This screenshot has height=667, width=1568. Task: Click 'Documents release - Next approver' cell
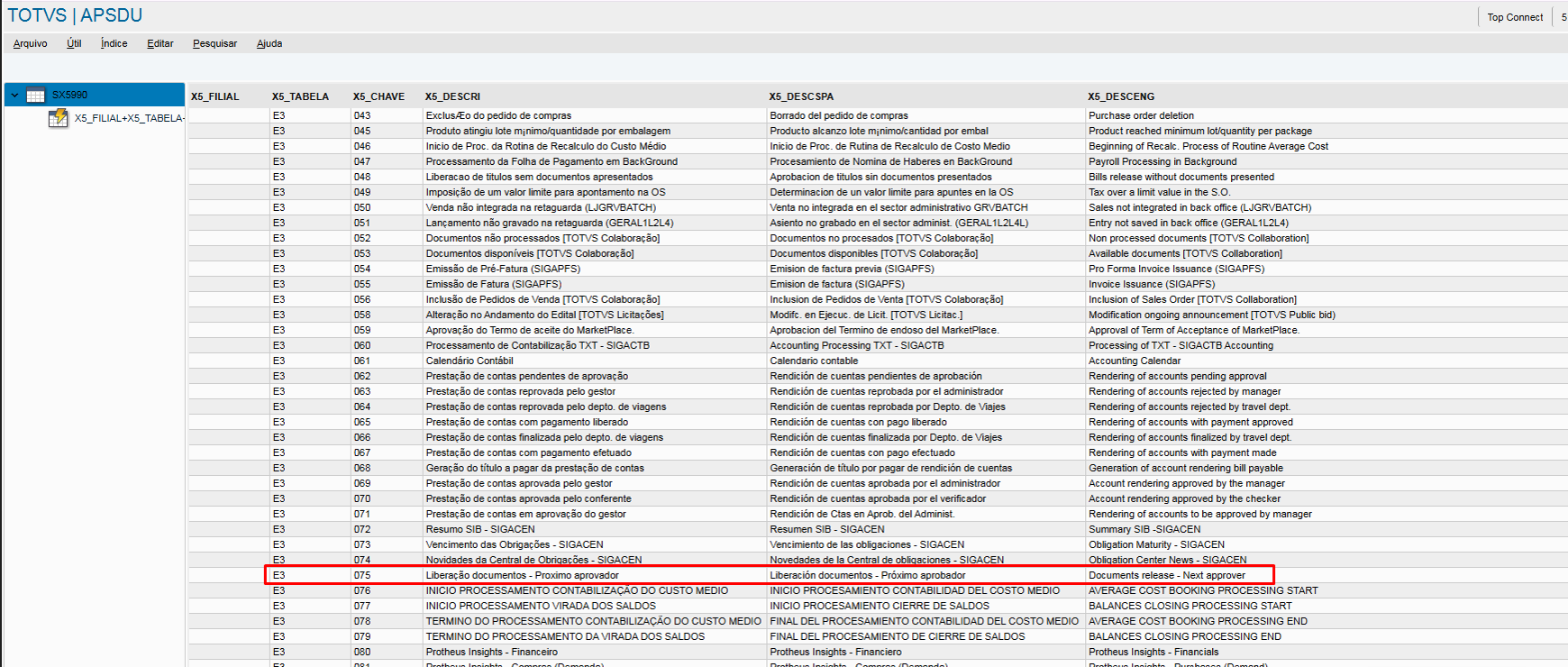pyautogui.click(x=1326, y=575)
